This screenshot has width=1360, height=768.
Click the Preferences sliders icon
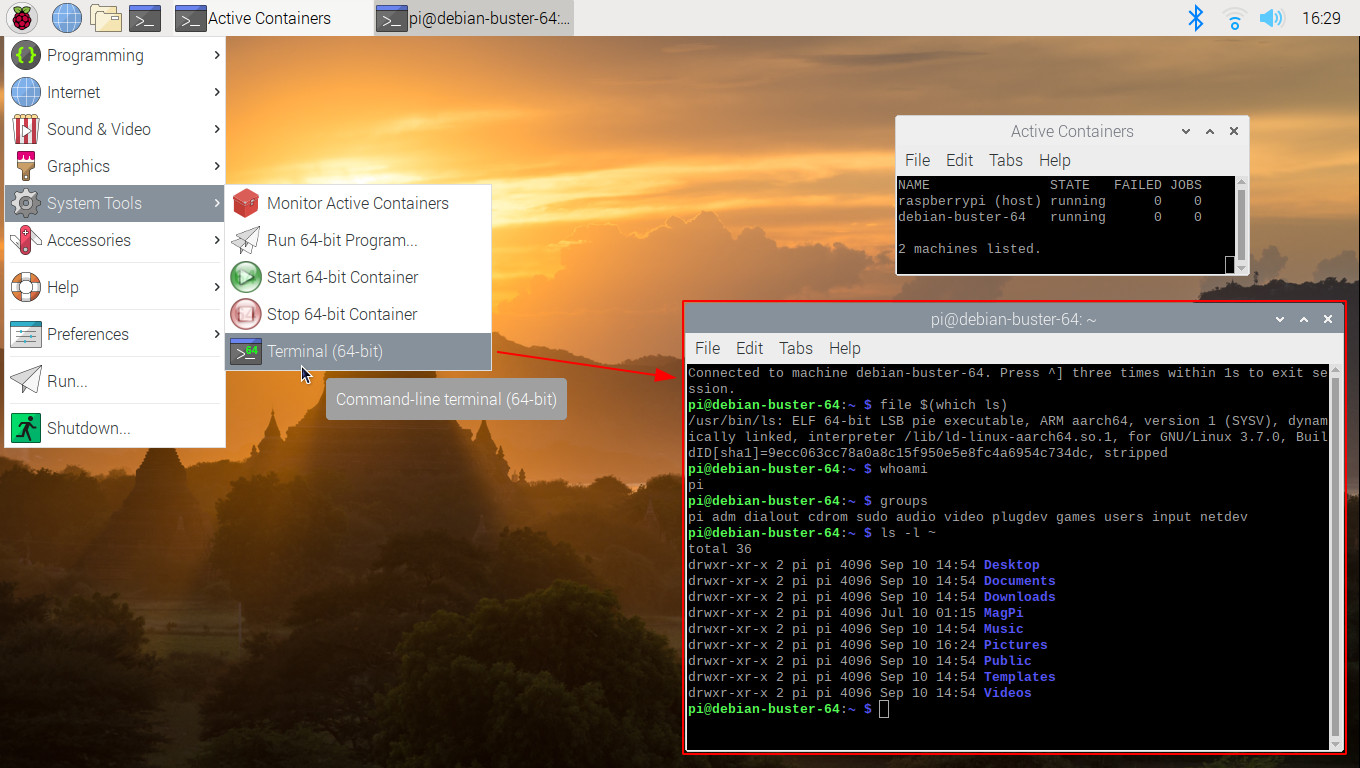pos(26,334)
